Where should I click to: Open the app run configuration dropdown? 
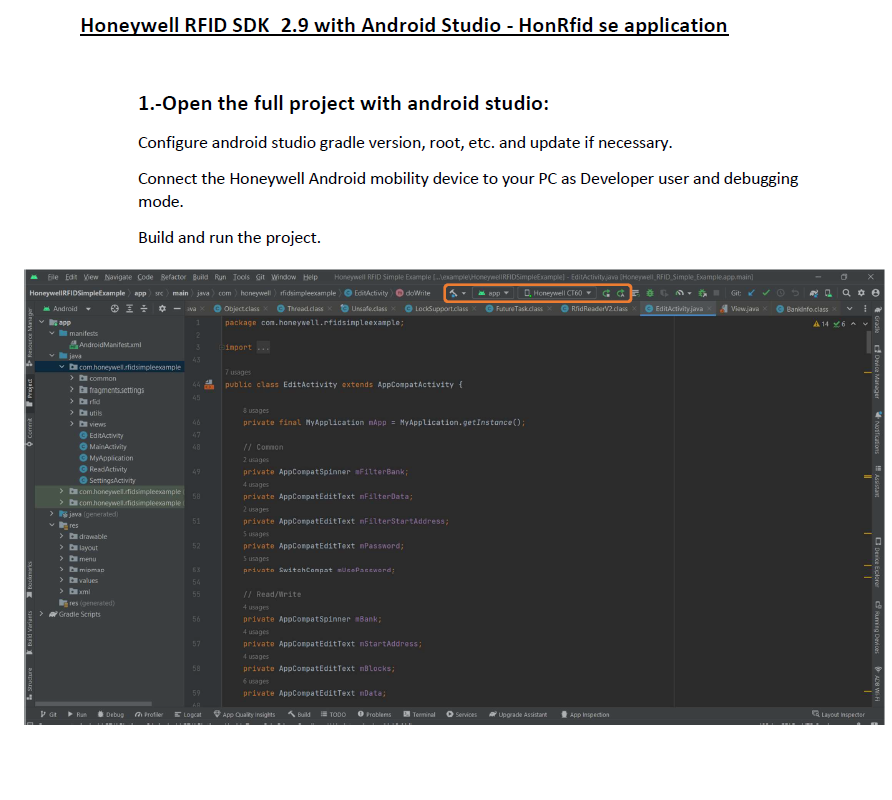[x=493, y=293]
